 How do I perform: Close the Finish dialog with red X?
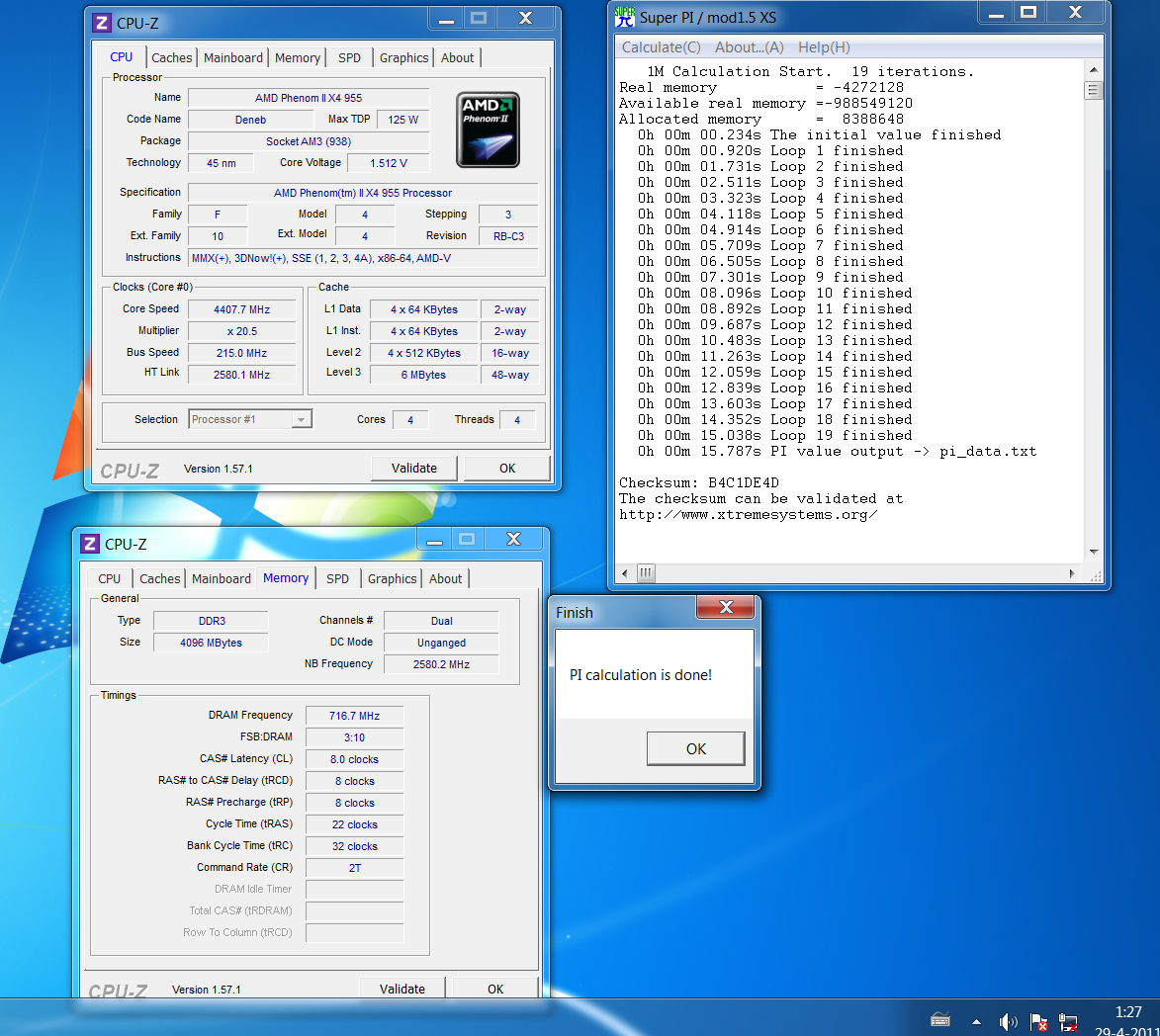[726, 607]
